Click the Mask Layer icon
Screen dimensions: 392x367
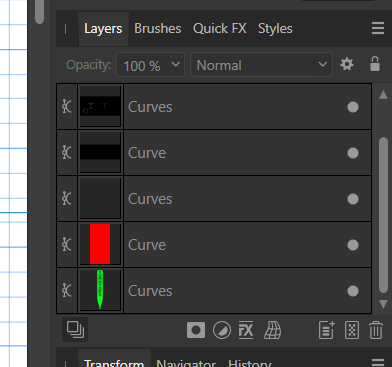[196, 330]
